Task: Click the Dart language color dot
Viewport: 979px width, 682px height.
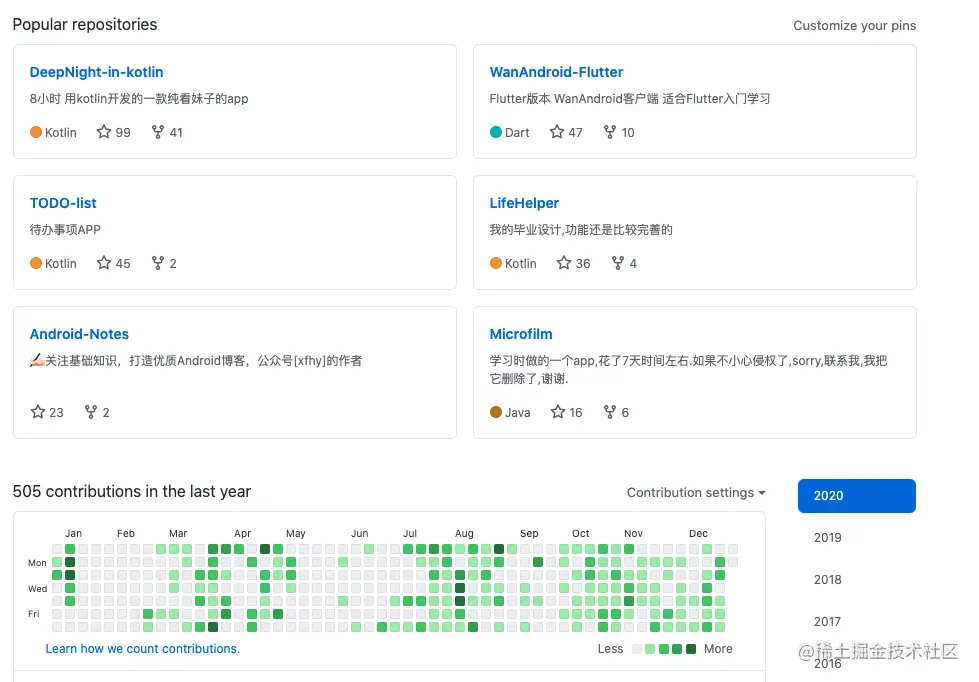Action: tap(496, 132)
